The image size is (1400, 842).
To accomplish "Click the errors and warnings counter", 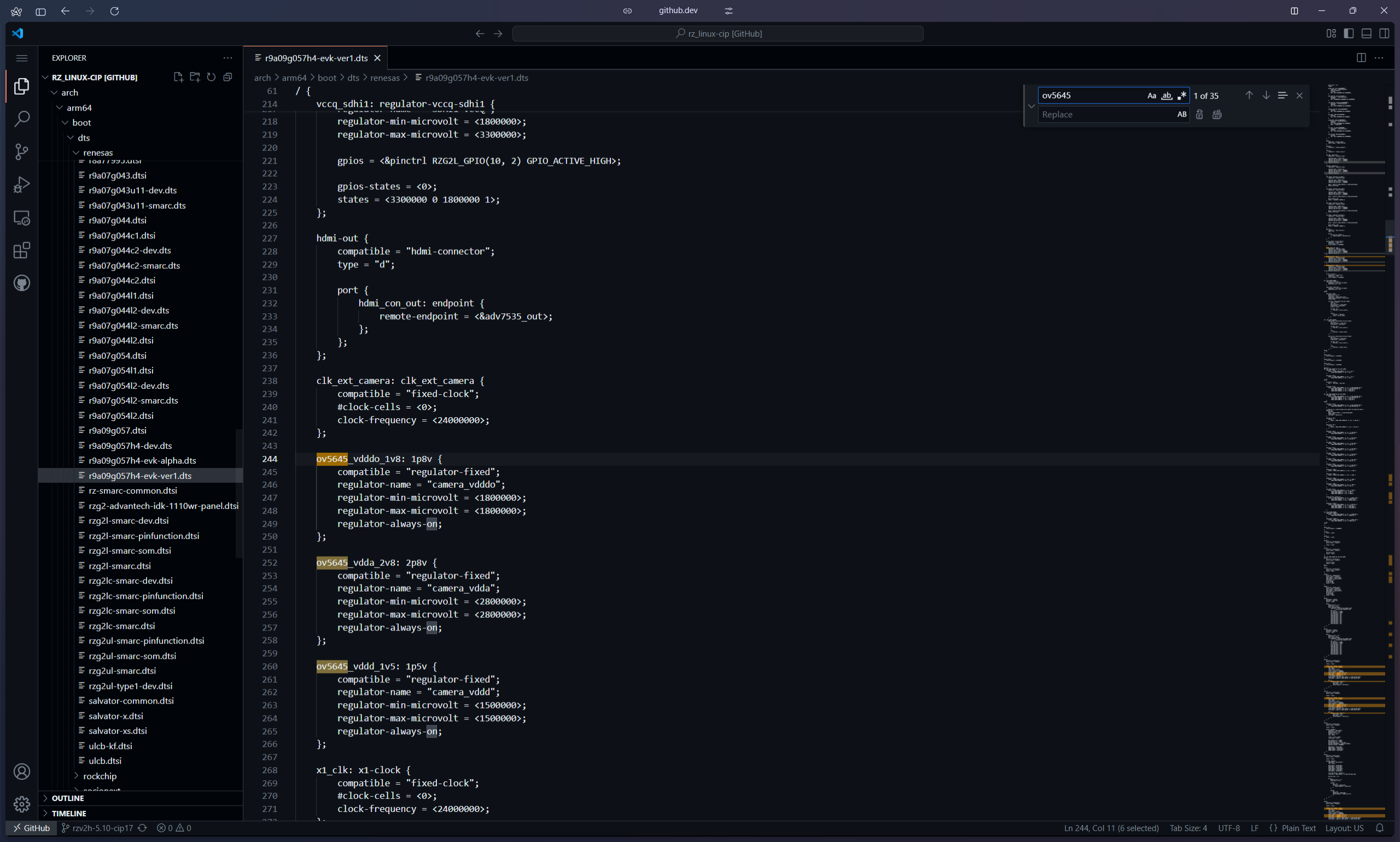I will tap(174, 828).
